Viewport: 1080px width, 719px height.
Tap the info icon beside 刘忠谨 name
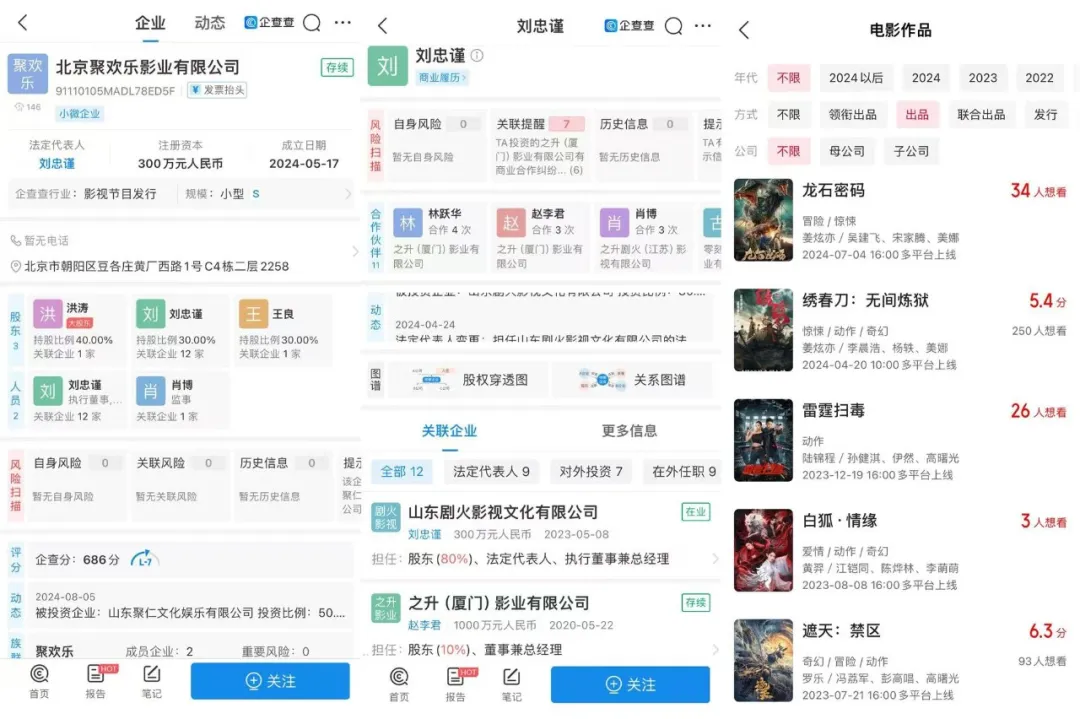(x=477, y=55)
